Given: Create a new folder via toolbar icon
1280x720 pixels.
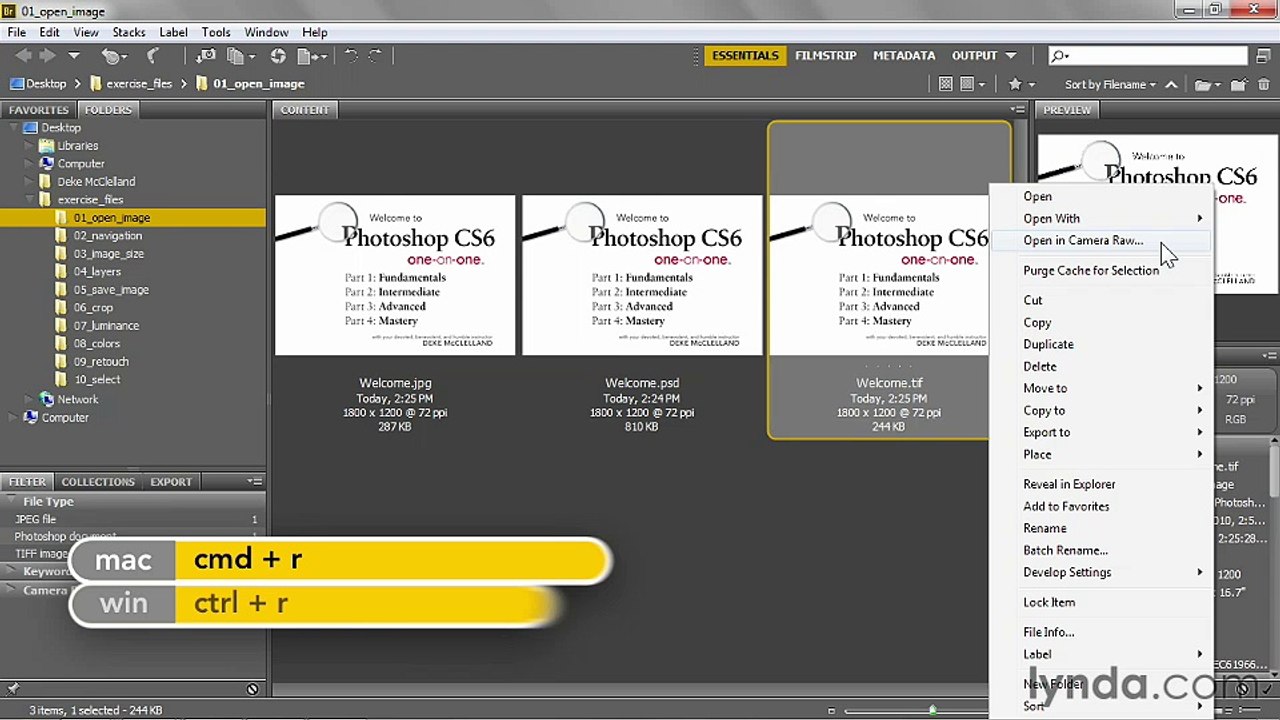Looking at the screenshot, I should (x=1238, y=84).
